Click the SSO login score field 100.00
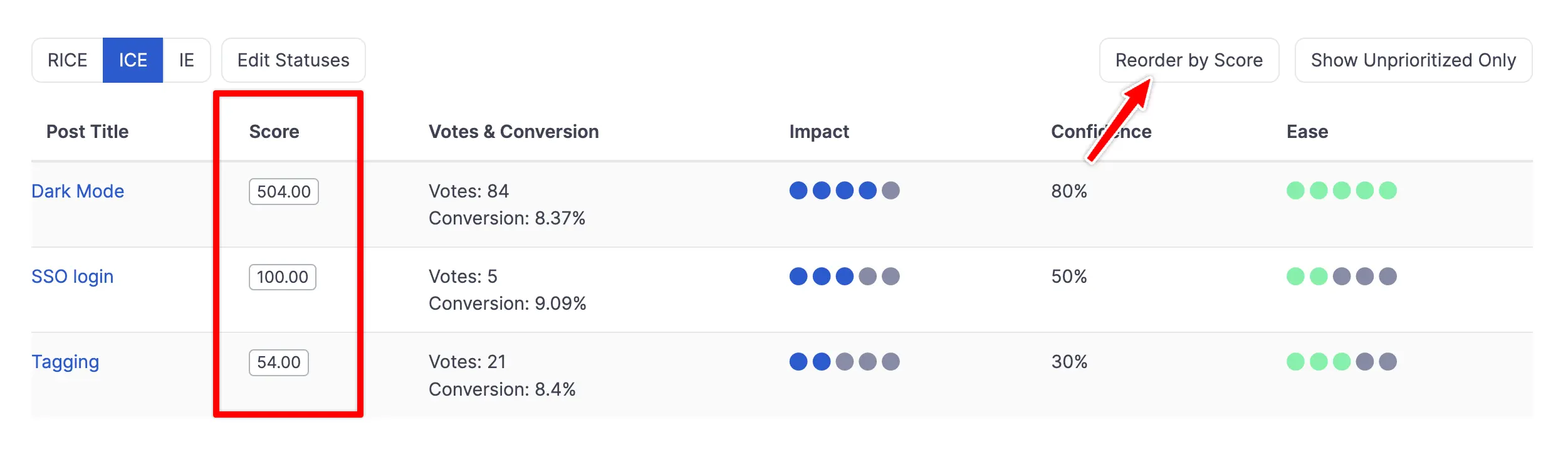This screenshot has height=454, width=1568. pos(283,277)
